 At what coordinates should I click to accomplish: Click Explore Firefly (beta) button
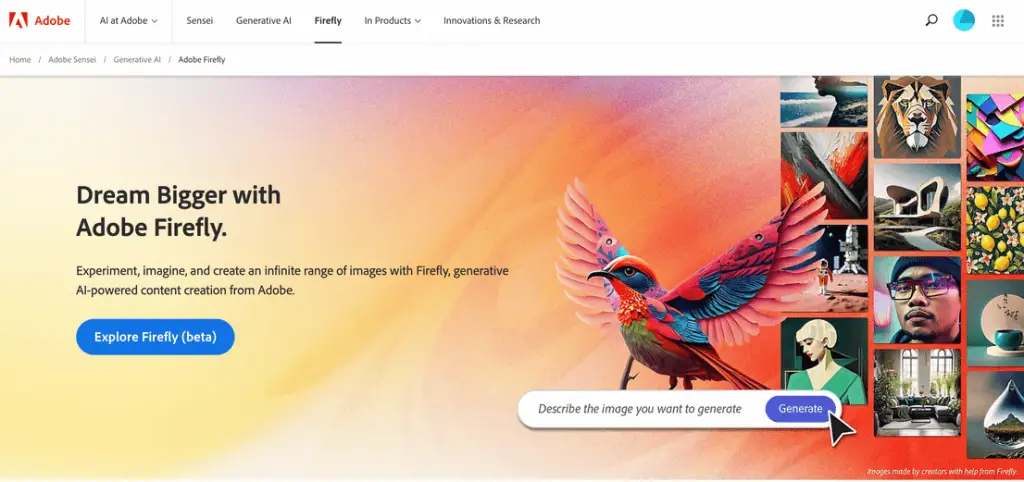(155, 337)
